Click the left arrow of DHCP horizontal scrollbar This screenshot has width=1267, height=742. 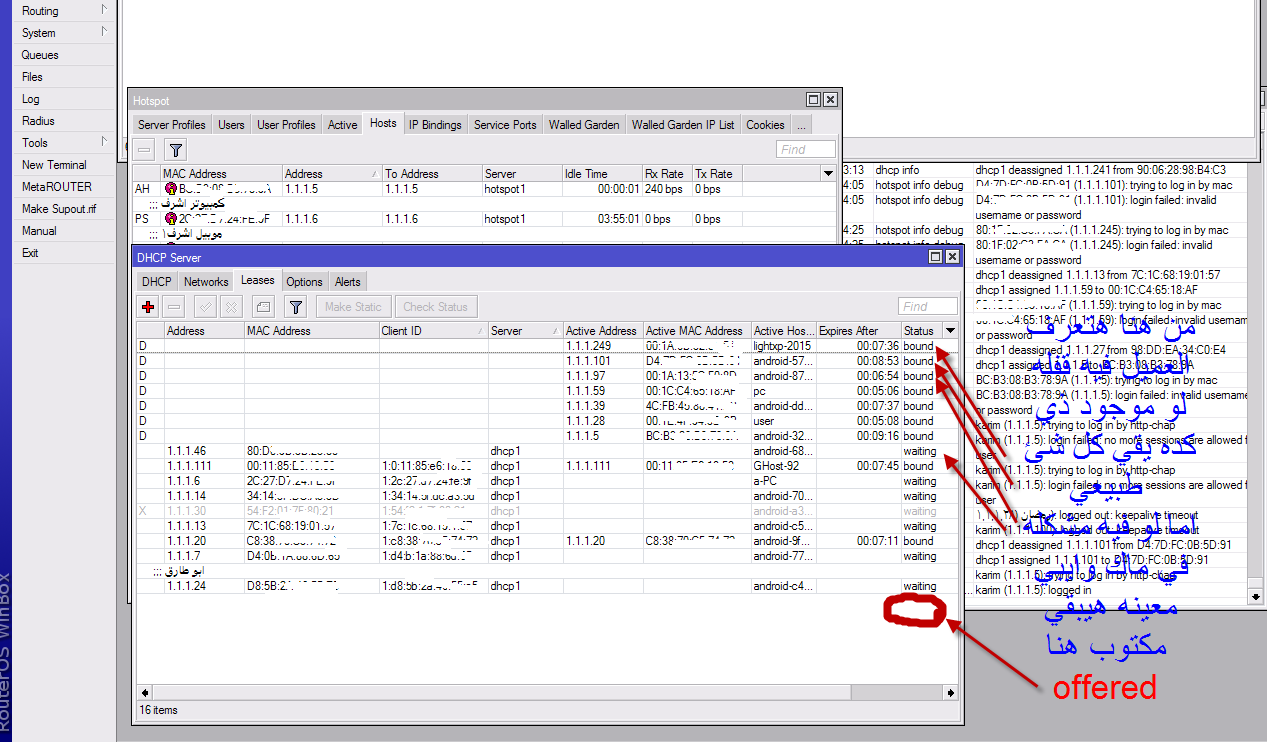click(144, 692)
